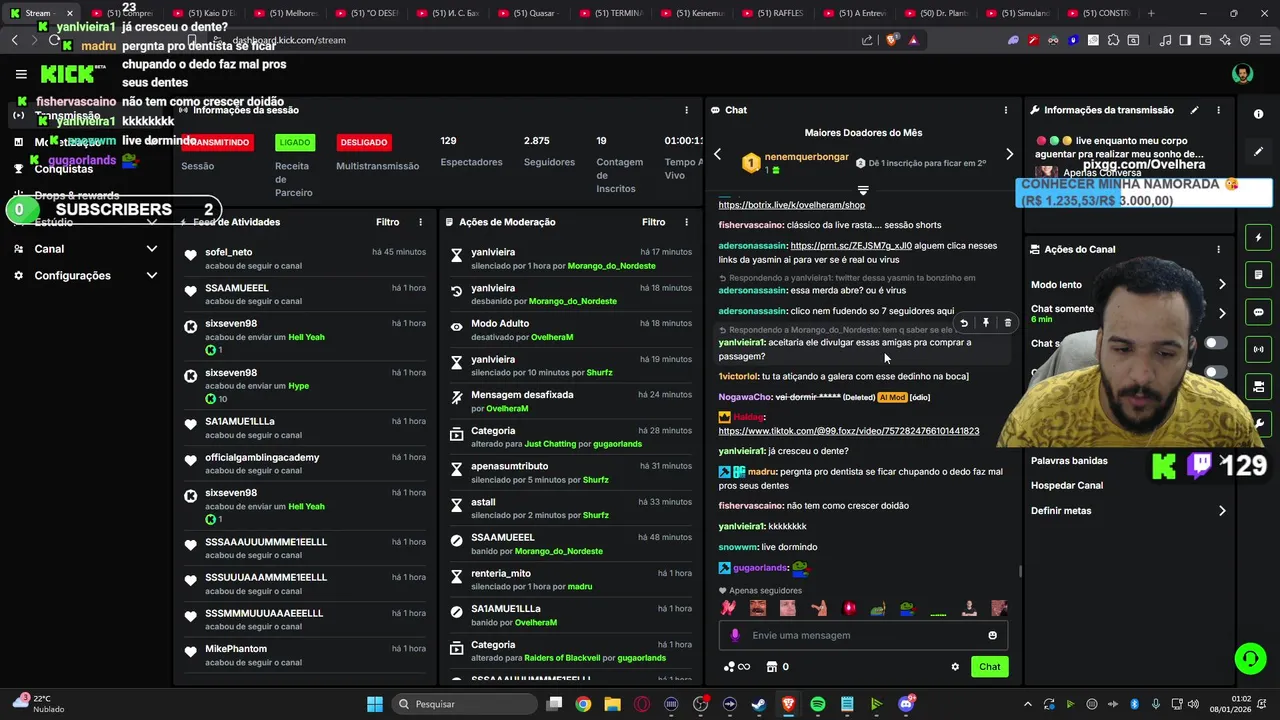Open the Chat panel three-dot menu
The height and width of the screenshot is (720, 1280).
1006,110
